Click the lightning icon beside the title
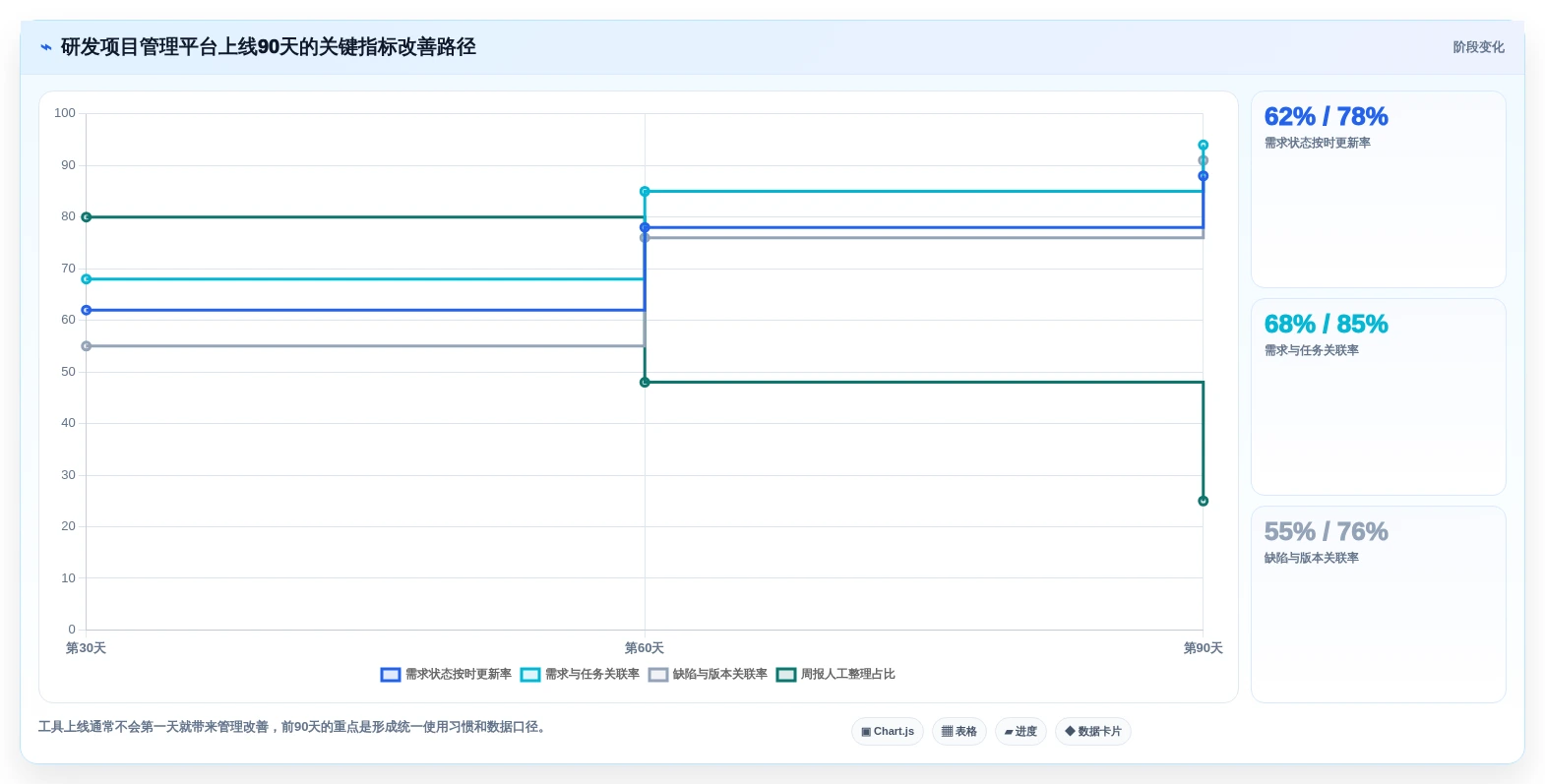This screenshot has width=1545, height=784. 45,47
